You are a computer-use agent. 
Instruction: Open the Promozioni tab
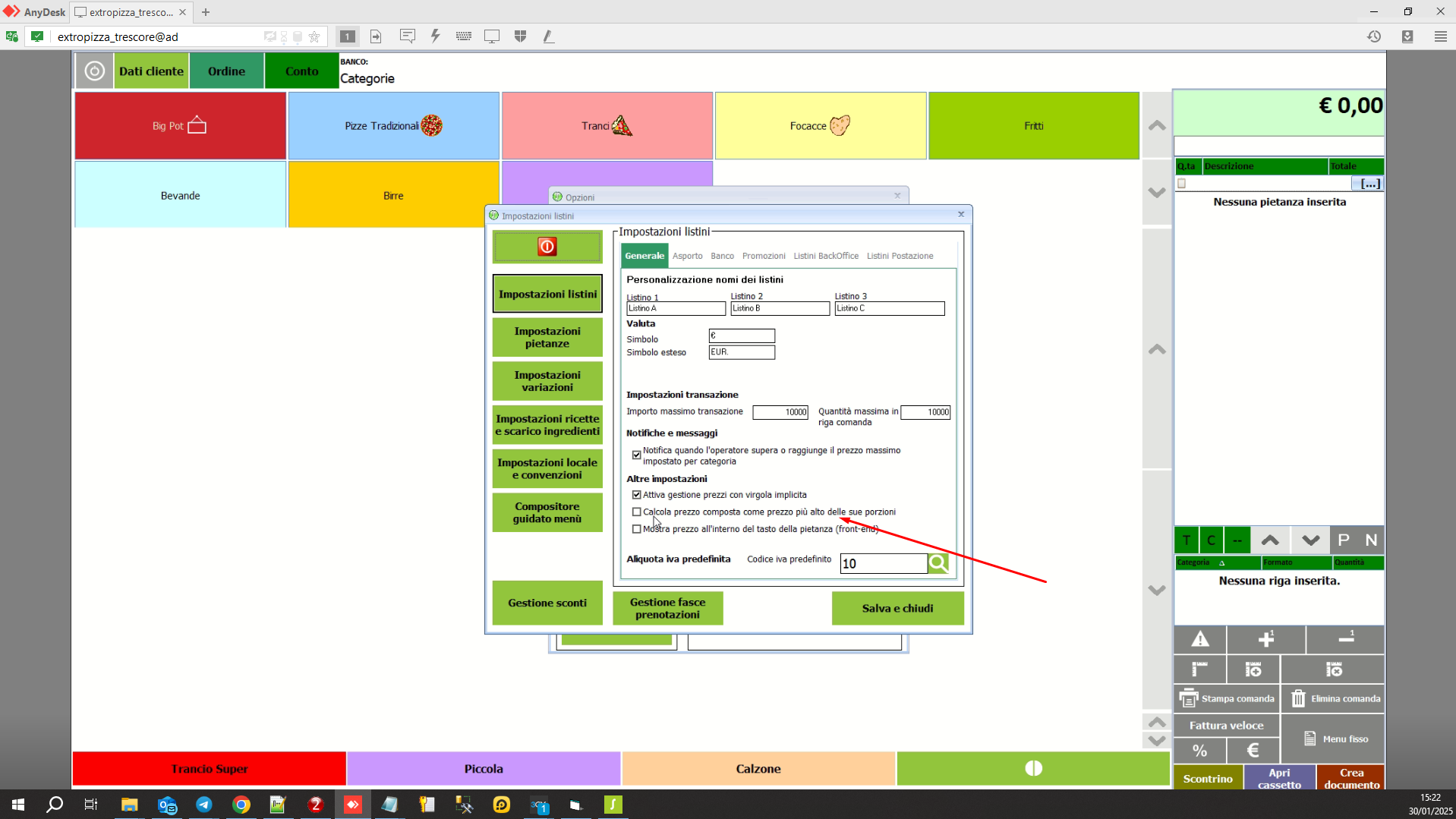(763, 256)
